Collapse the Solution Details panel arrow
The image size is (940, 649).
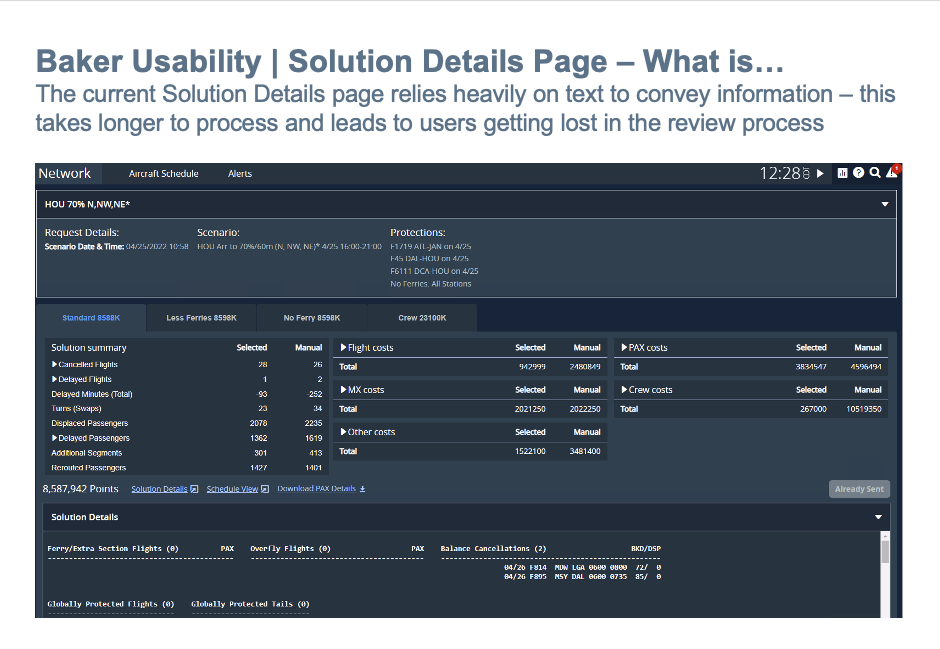coord(879,517)
